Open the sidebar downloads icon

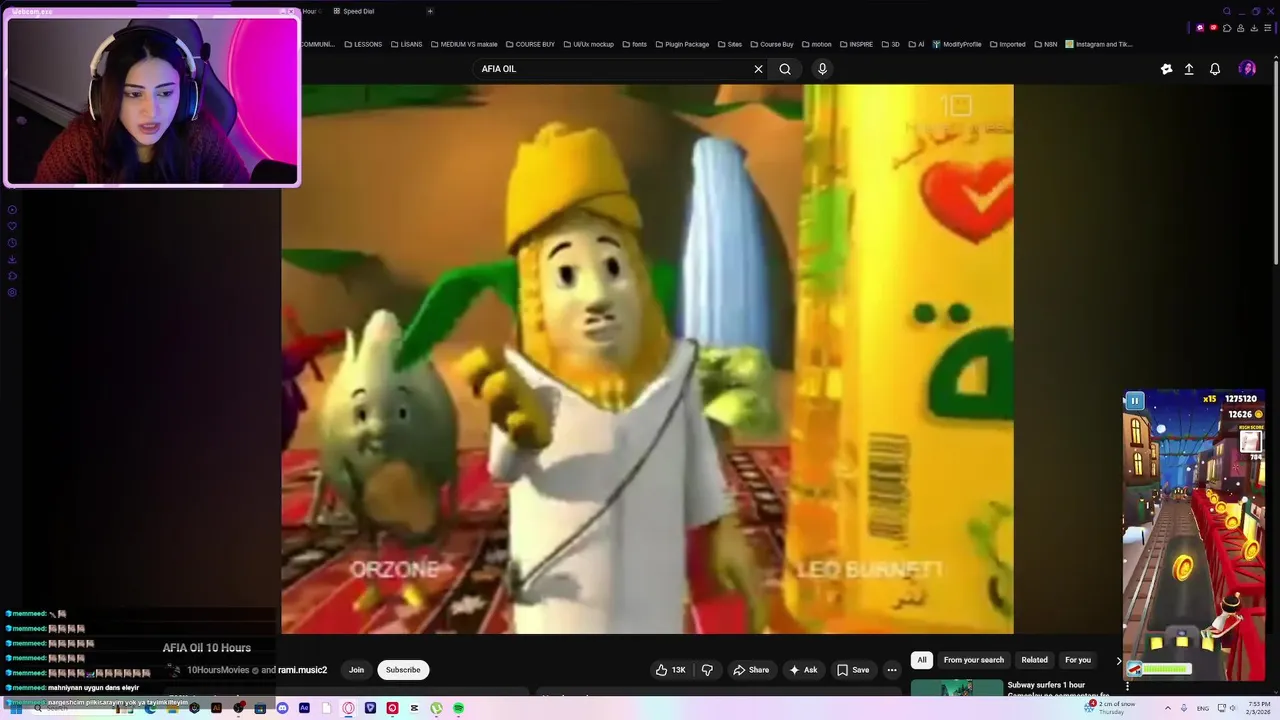click(12, 259)
